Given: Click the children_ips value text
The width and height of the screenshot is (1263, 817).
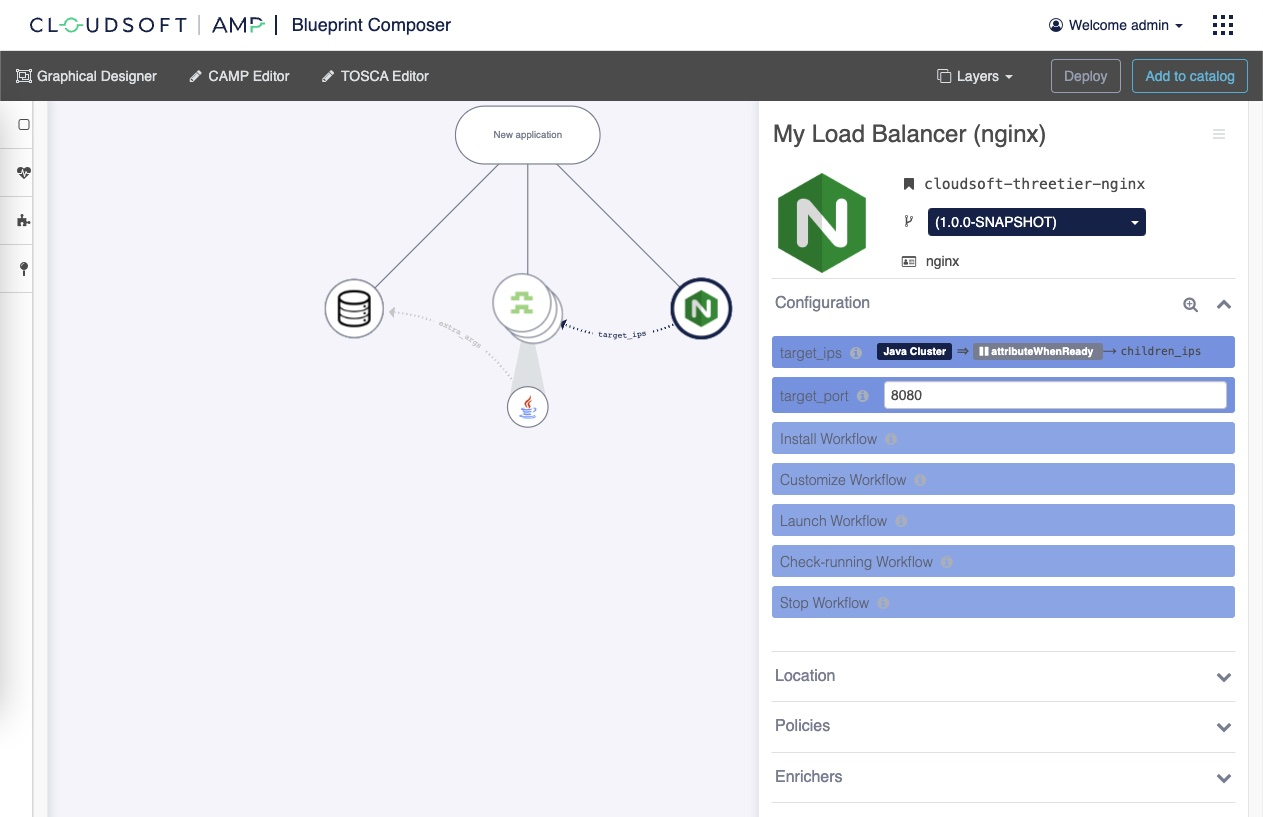Looking at the screenshot, I should pyautogui.click(x=1161, y=352).
